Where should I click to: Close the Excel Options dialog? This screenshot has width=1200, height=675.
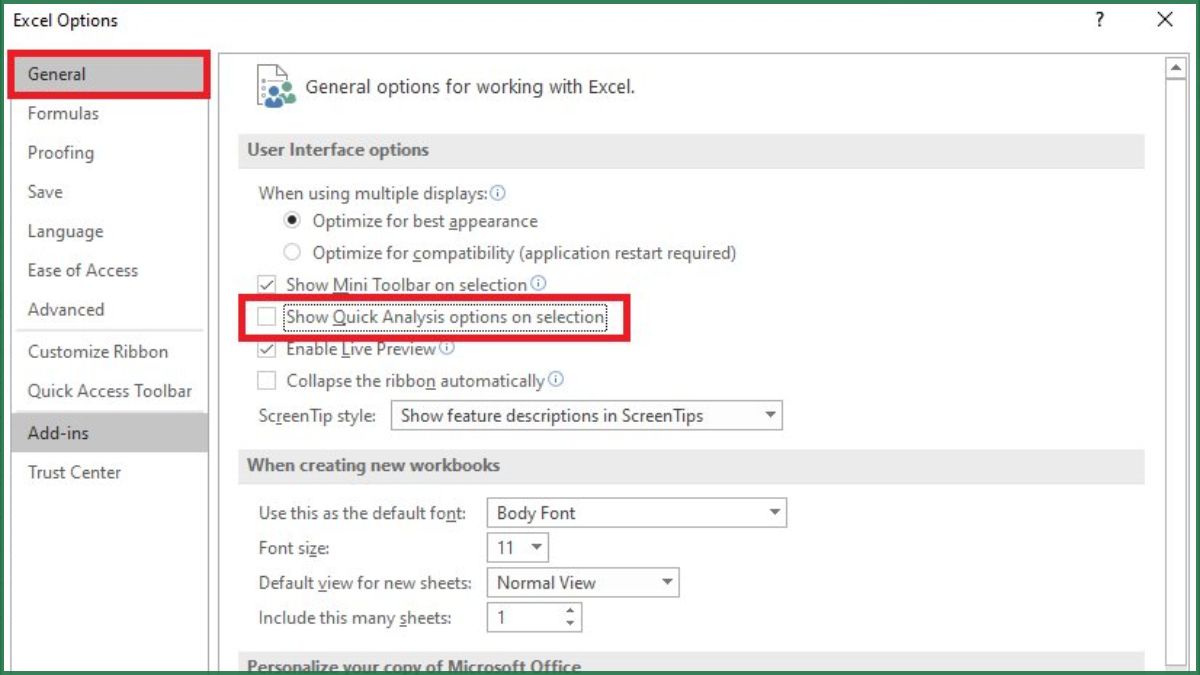(x=1165, y=20)
